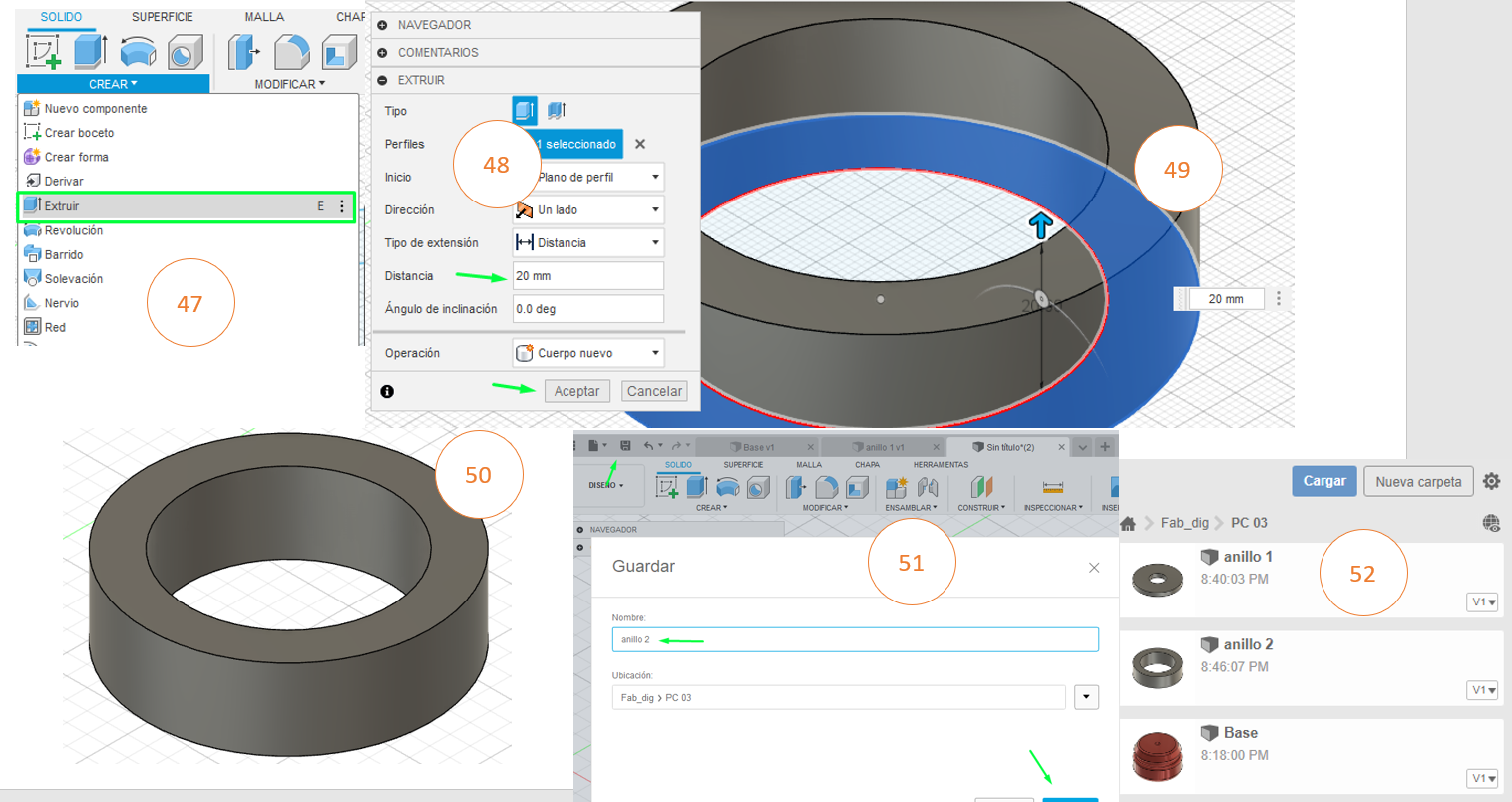Click the blue extrude direction arrow on the model
This screenshot has height=802, width=1512.
coord(1041,225)
